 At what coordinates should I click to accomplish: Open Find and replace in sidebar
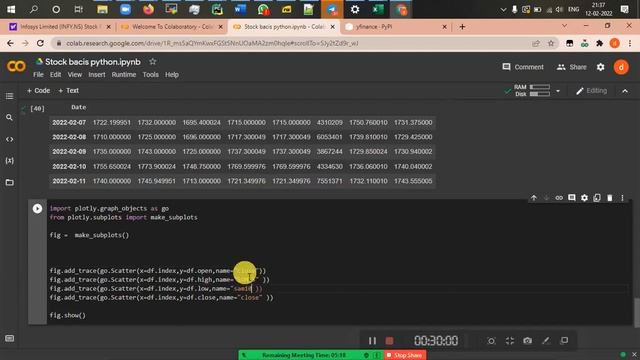point(9,118)
